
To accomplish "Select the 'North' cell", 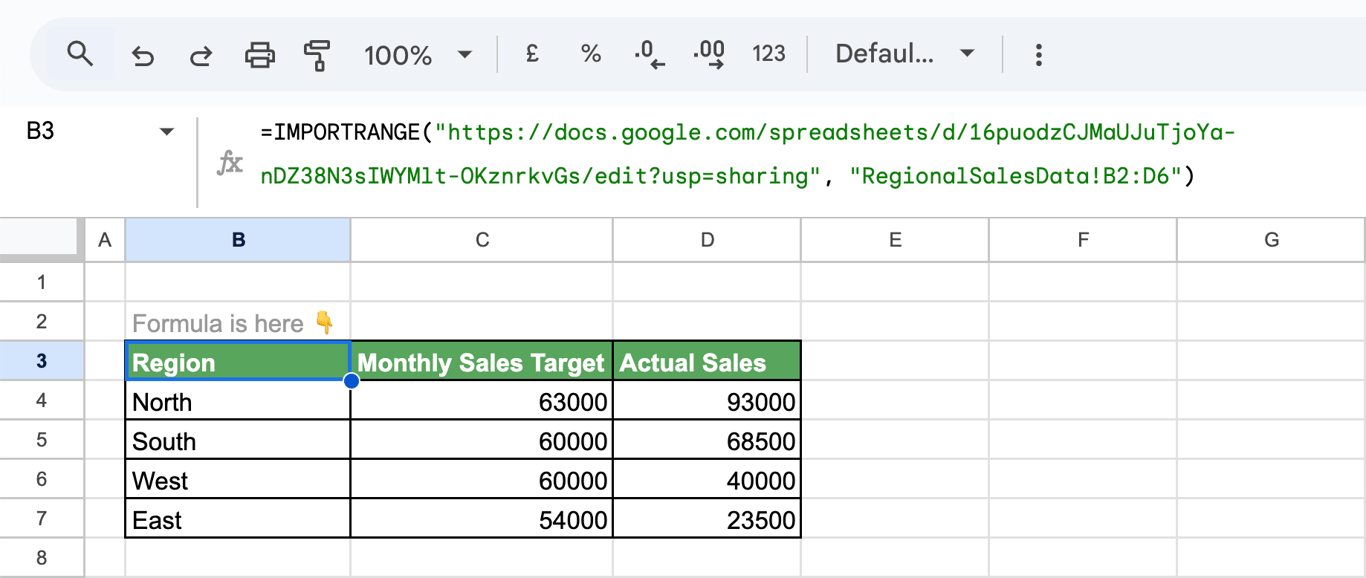I will [238, 401].
